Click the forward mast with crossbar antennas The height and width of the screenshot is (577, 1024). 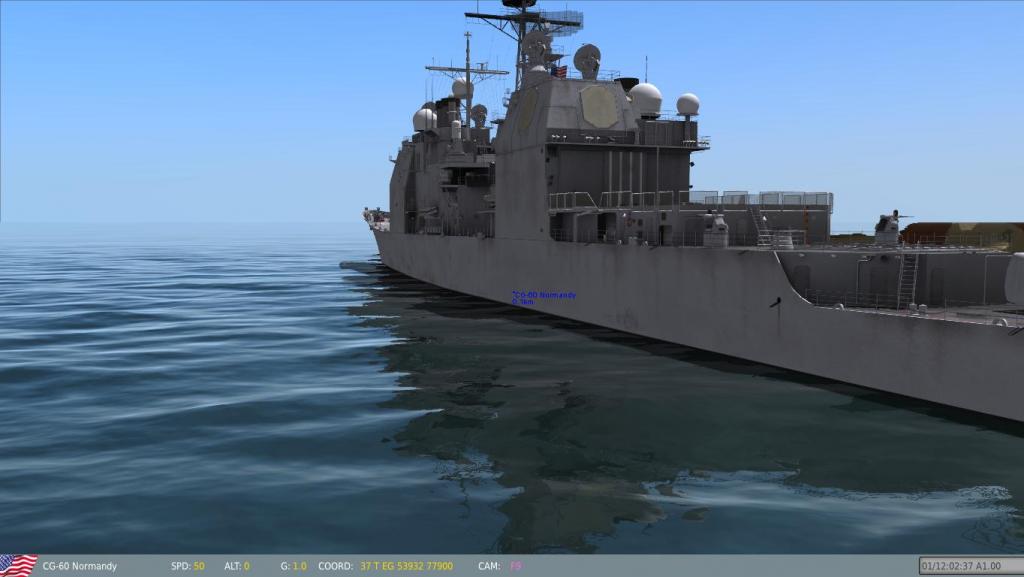(x=467, y=71)
